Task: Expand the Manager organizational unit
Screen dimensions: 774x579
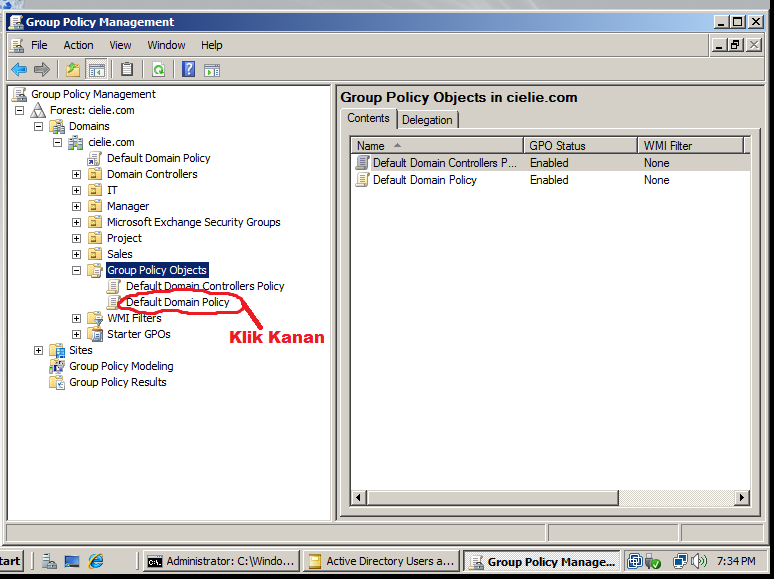Action: (77, 206)
